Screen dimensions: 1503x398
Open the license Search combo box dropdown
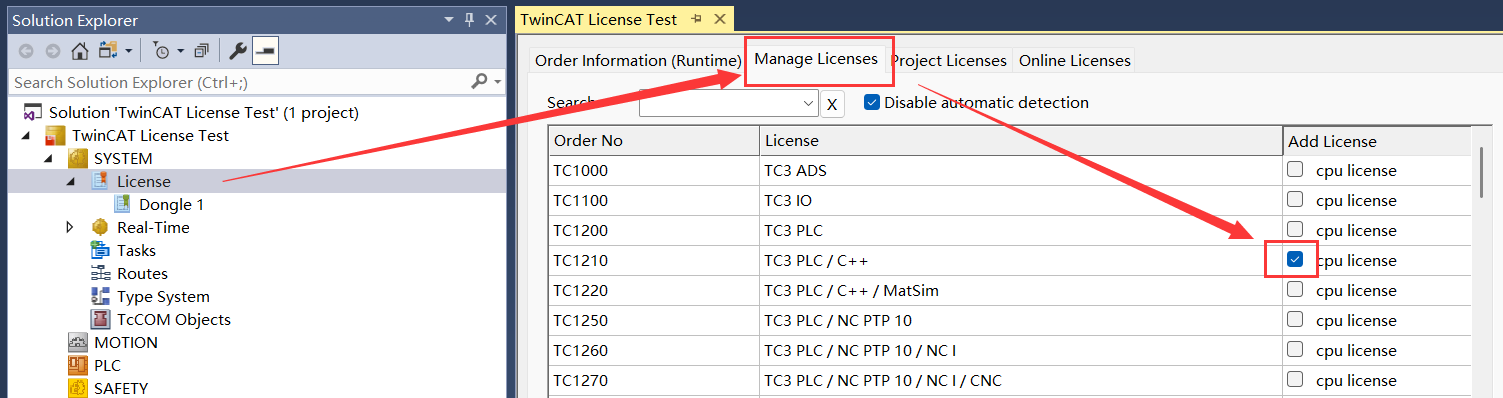point(809,103)
